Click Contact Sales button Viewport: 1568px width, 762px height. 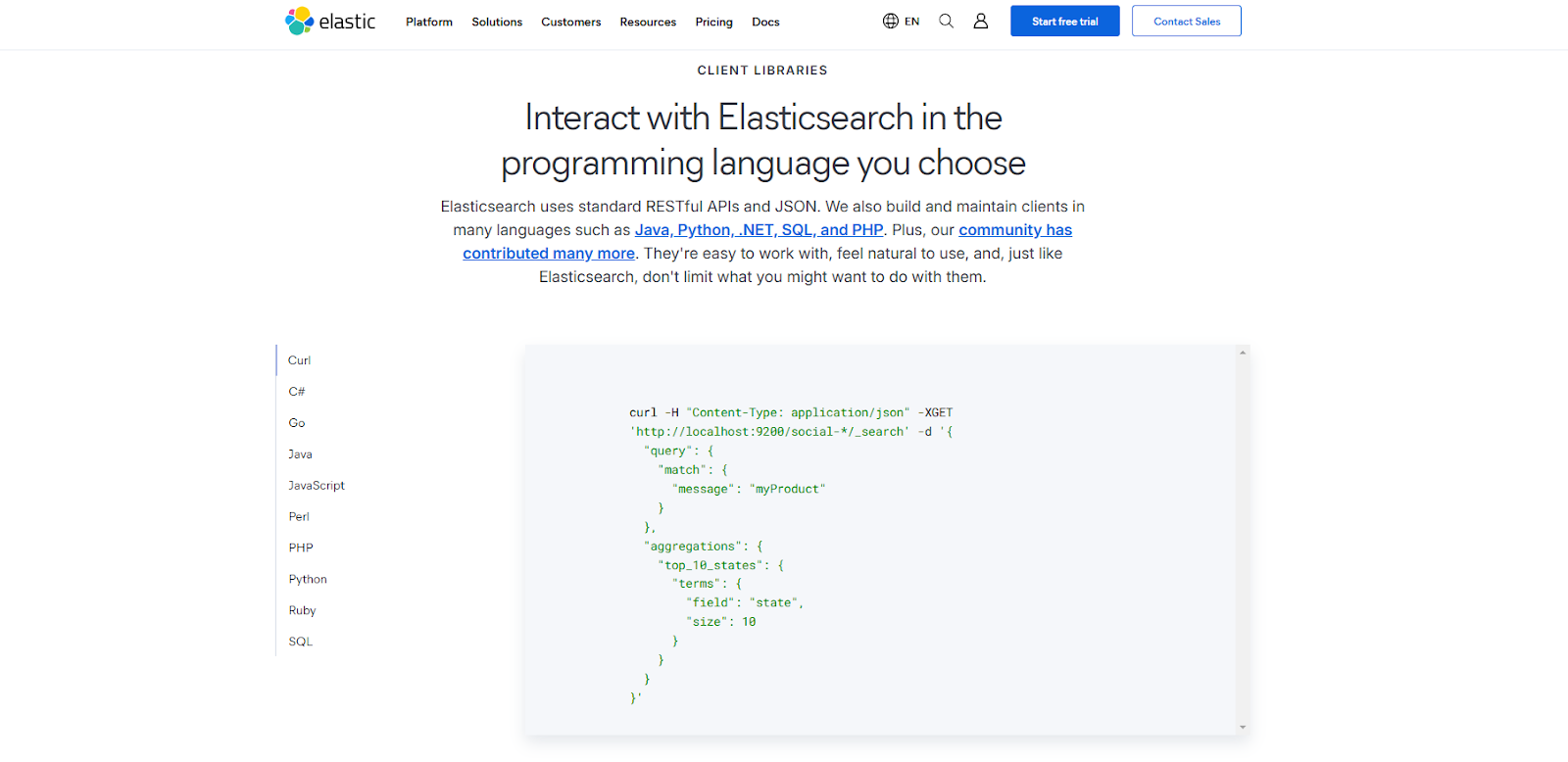point(1186,21)
